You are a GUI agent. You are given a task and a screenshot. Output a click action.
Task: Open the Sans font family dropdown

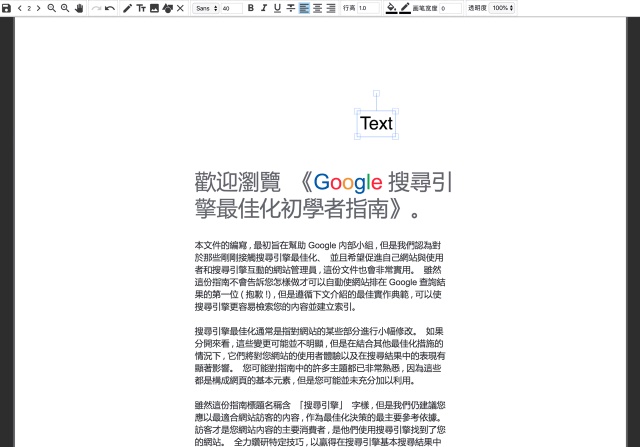tap(206, 8)
